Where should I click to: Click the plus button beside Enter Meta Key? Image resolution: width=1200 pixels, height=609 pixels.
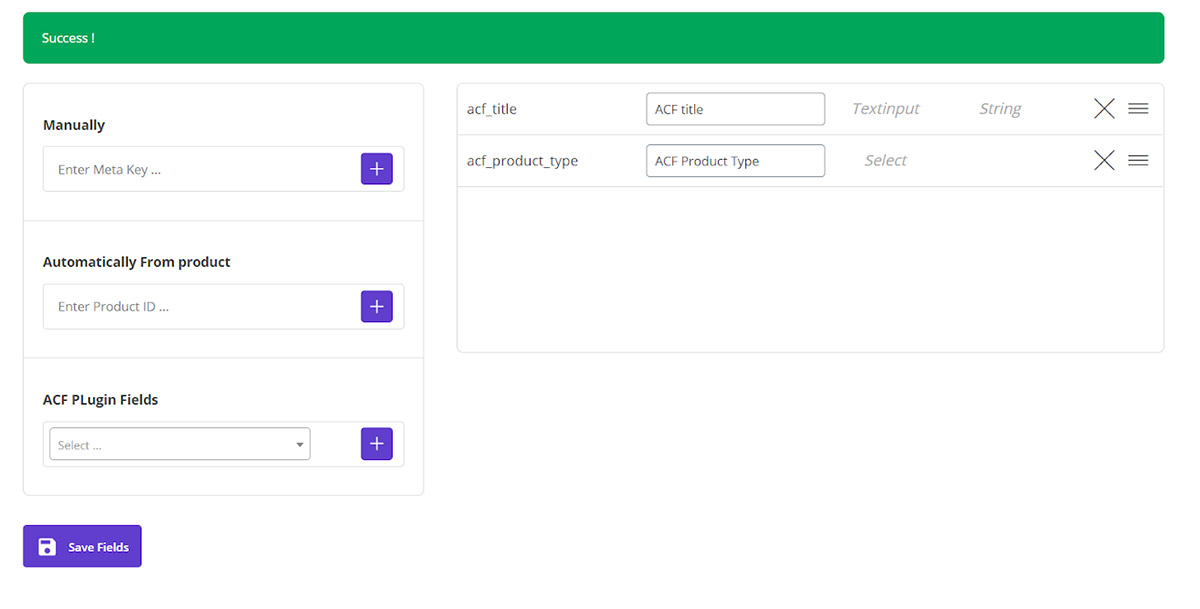[x=376, y=169]
